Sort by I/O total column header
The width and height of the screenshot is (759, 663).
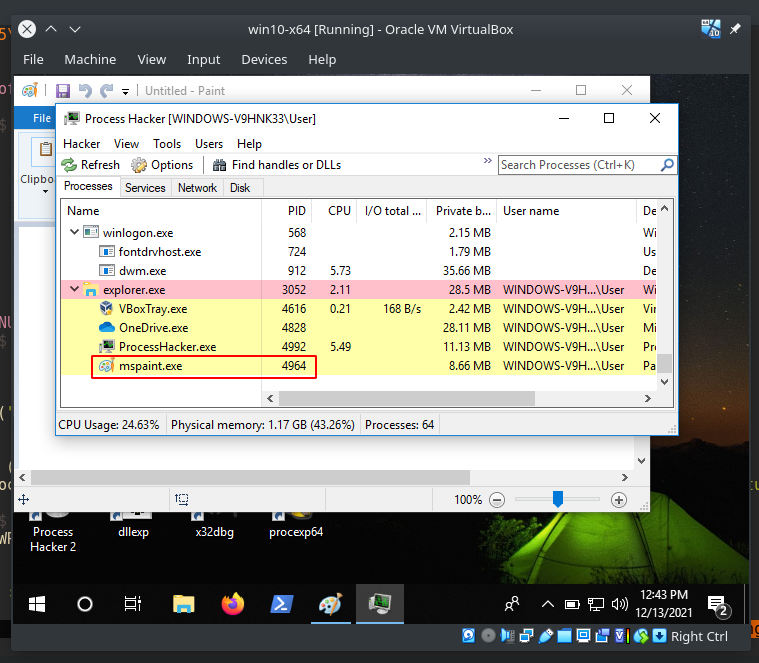click(392, 211)
